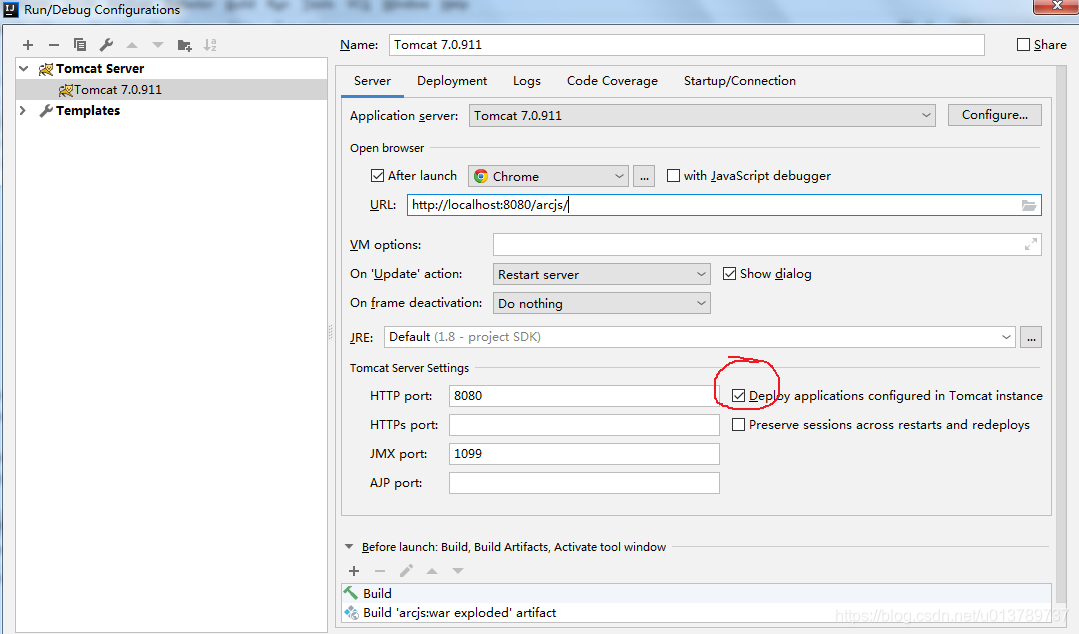Click the Name input field

[x=687, y=45]
